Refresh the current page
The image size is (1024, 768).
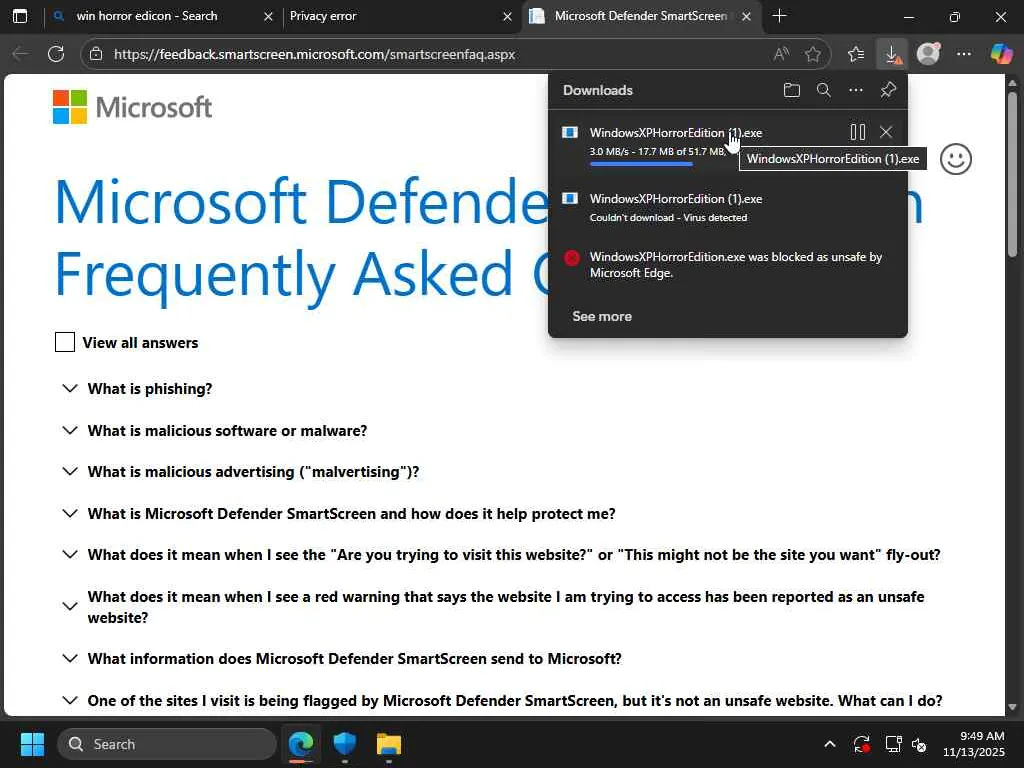pos(56,54)
